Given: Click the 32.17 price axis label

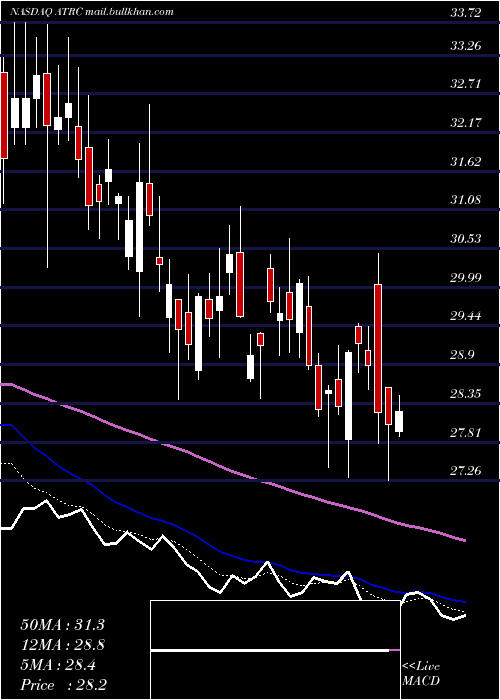Looking at the screenshot, I should click(466, 122).
